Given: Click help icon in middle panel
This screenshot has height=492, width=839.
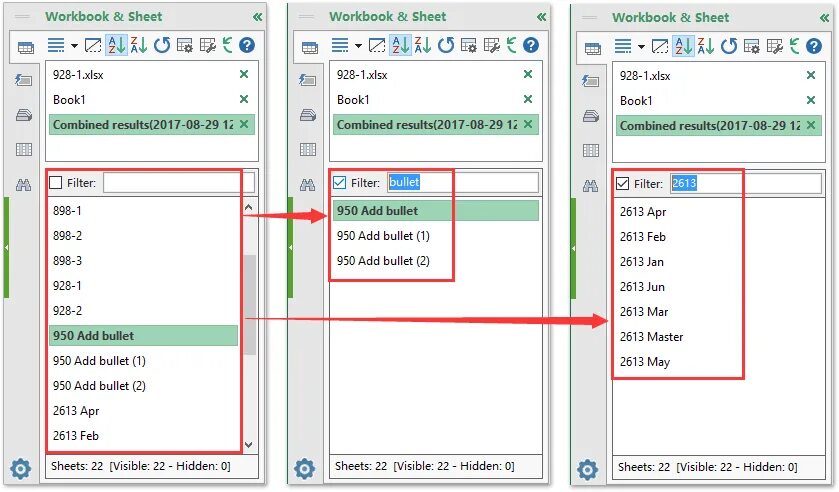Looking at the screenshot, I should click(x=531, y=45).
